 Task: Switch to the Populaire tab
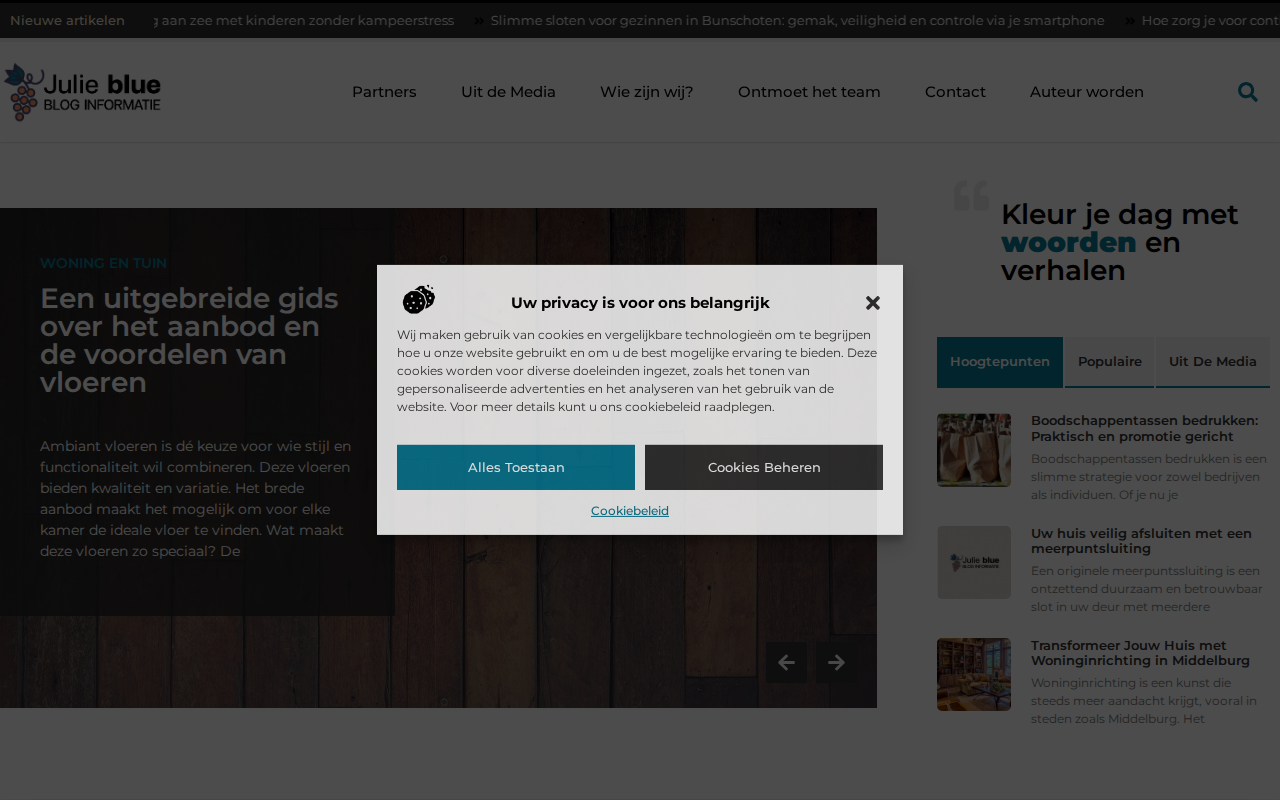pyautogui.click(x=1110, y=362)
